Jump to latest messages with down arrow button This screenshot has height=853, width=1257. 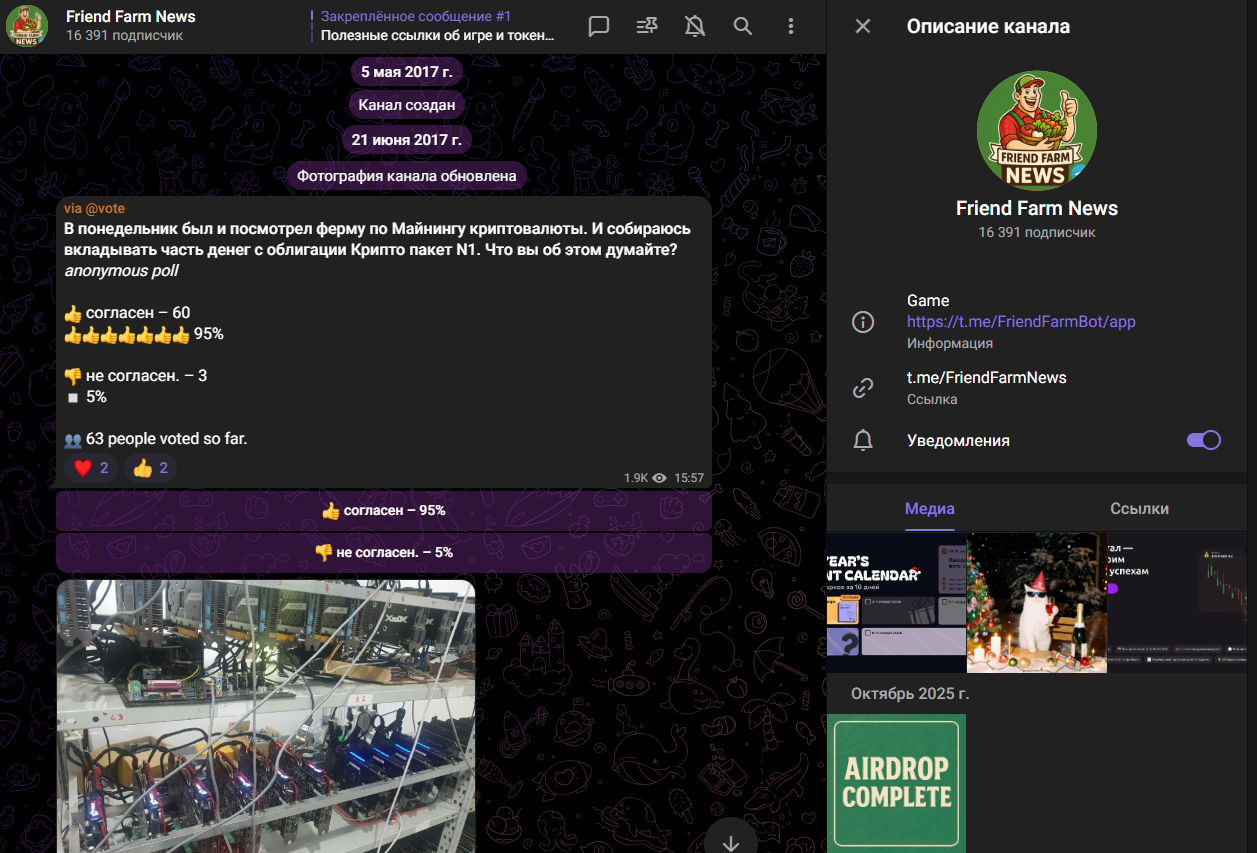pos(731,842)
